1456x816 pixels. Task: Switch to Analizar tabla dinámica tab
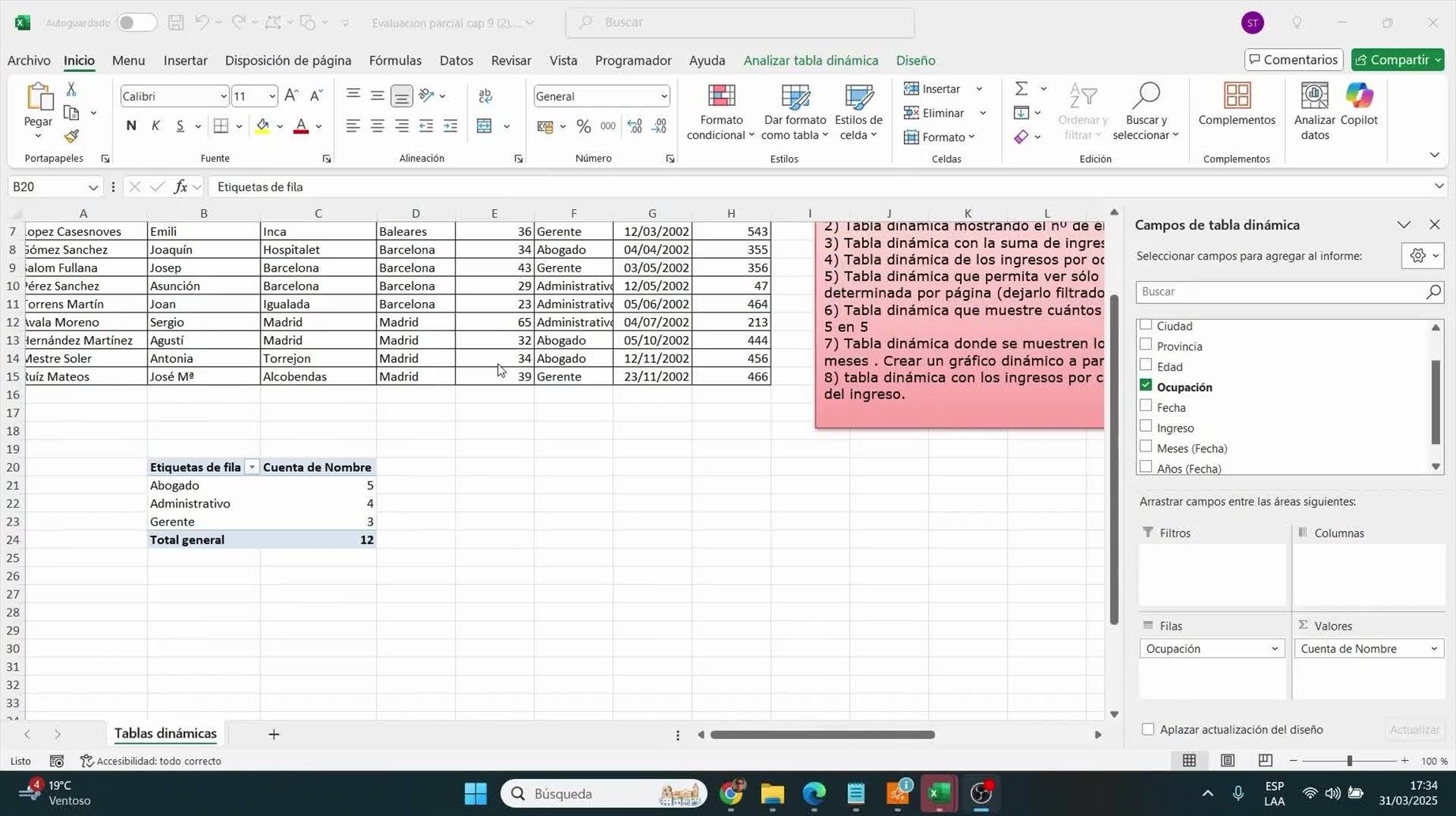(810, 60)
